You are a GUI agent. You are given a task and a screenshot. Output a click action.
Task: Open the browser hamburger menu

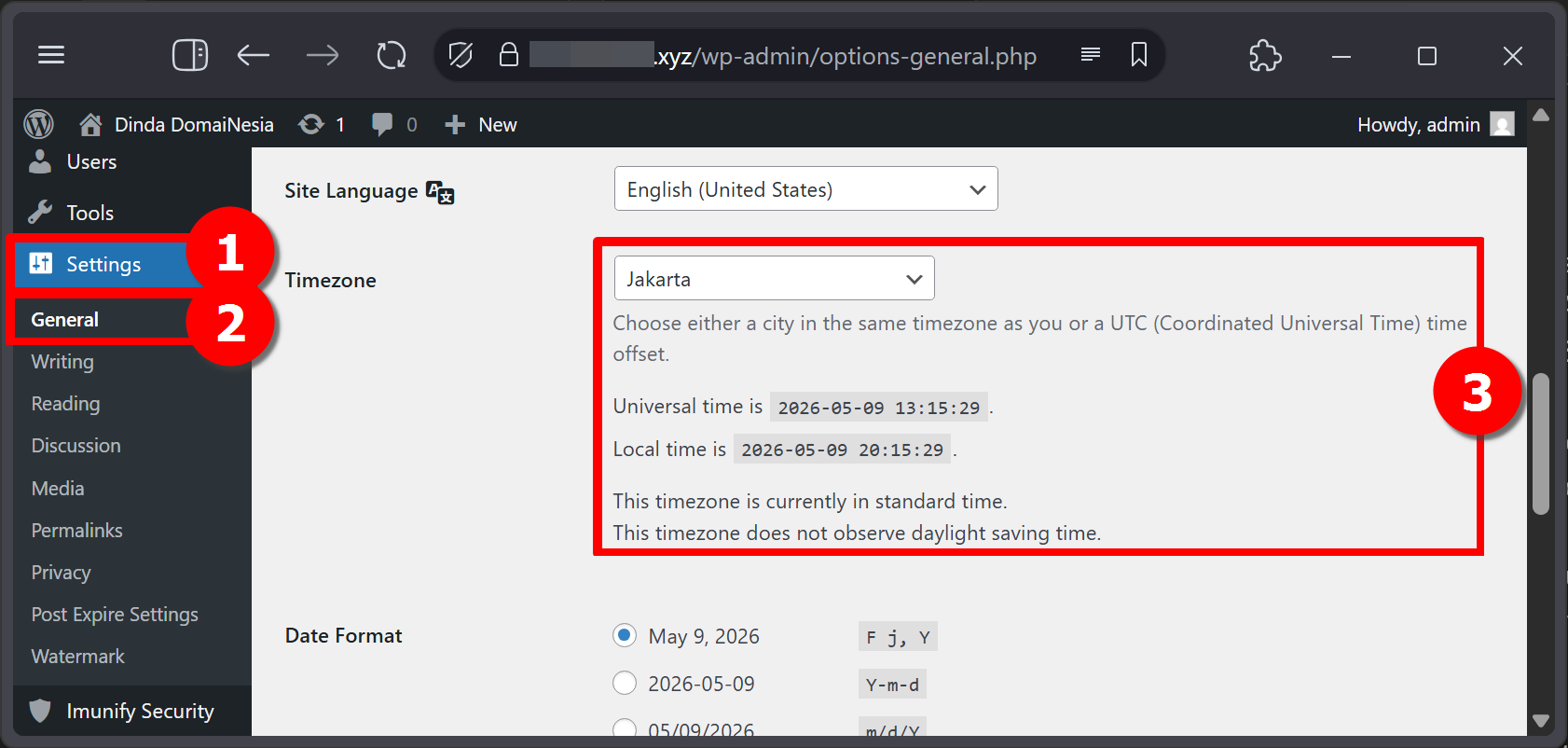click(x=51, y=55)
